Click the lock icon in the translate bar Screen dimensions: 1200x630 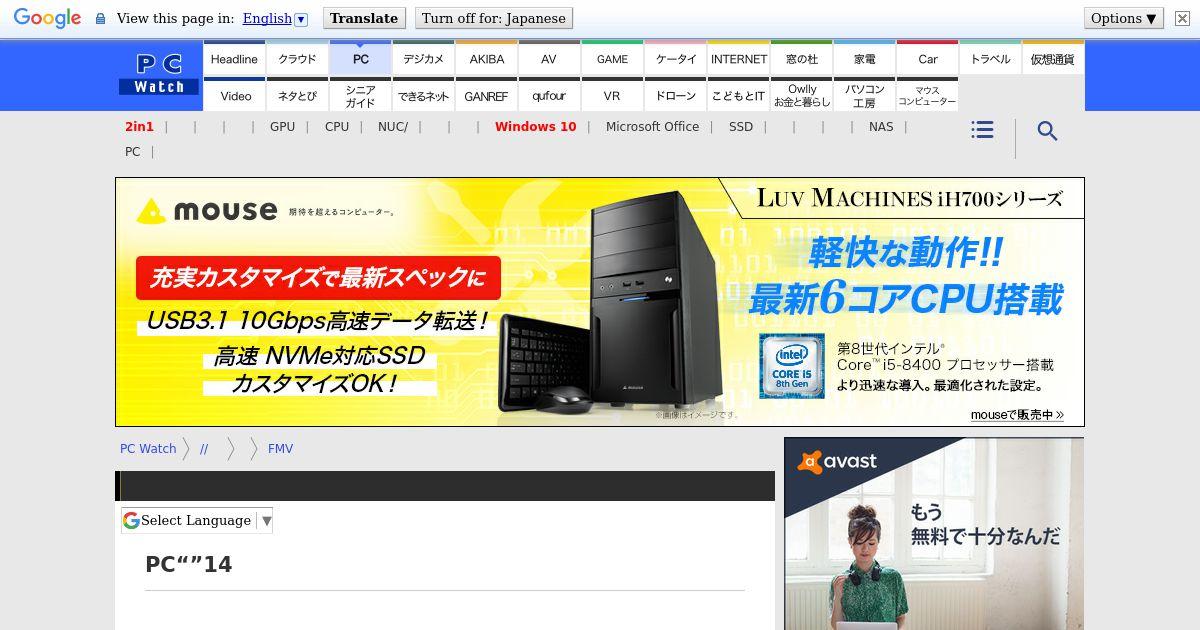pyautogui.click(x=100, y=18)
